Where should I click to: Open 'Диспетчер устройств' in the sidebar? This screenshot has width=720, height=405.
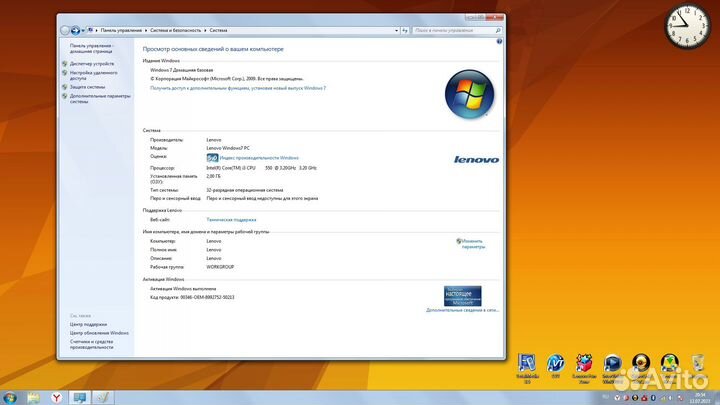click(x=92, y=64)
